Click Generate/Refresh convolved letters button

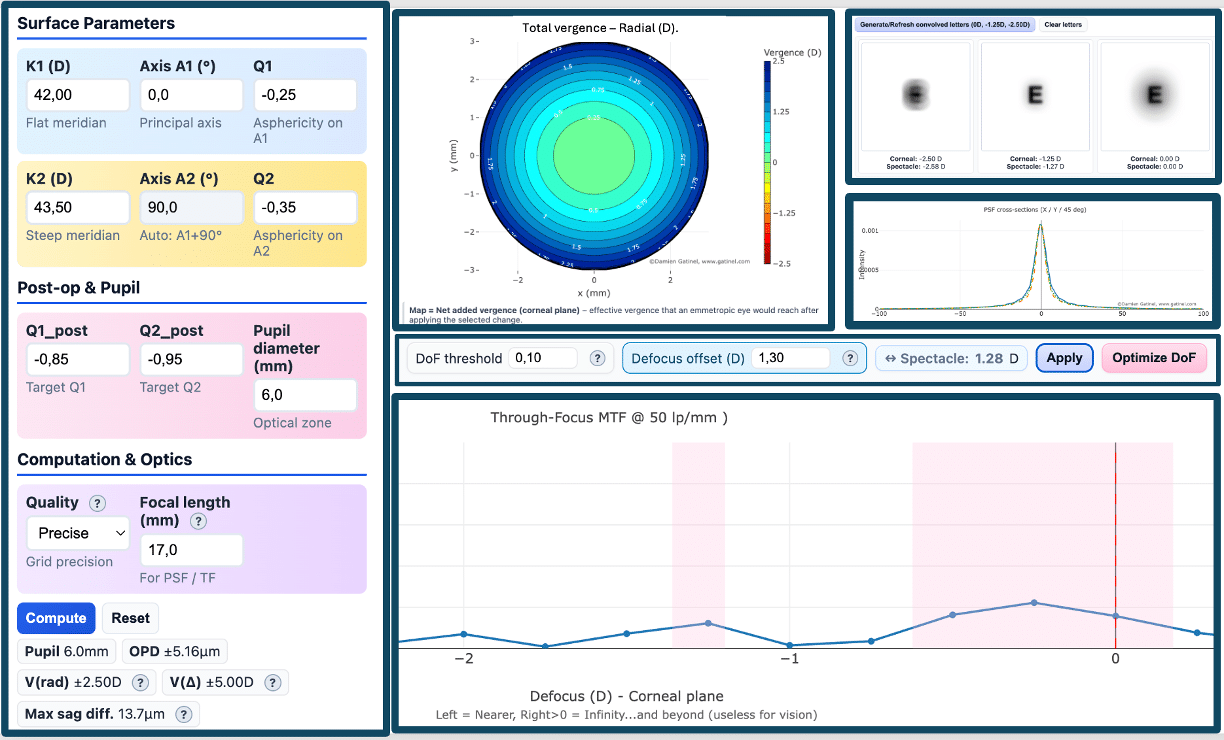(944, 24)
